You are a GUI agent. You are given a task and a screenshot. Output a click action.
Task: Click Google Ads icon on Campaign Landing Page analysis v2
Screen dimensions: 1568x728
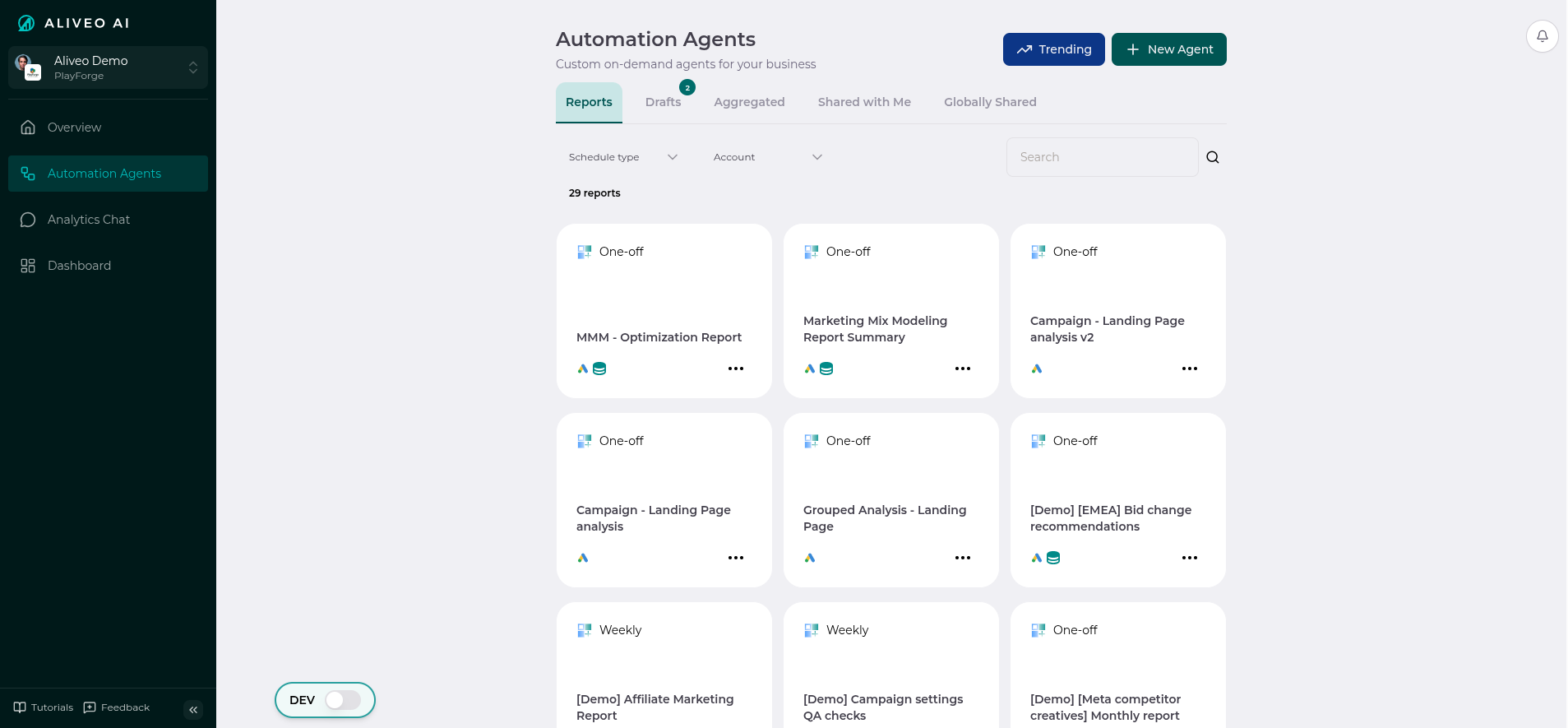(x=1037, y=369)
